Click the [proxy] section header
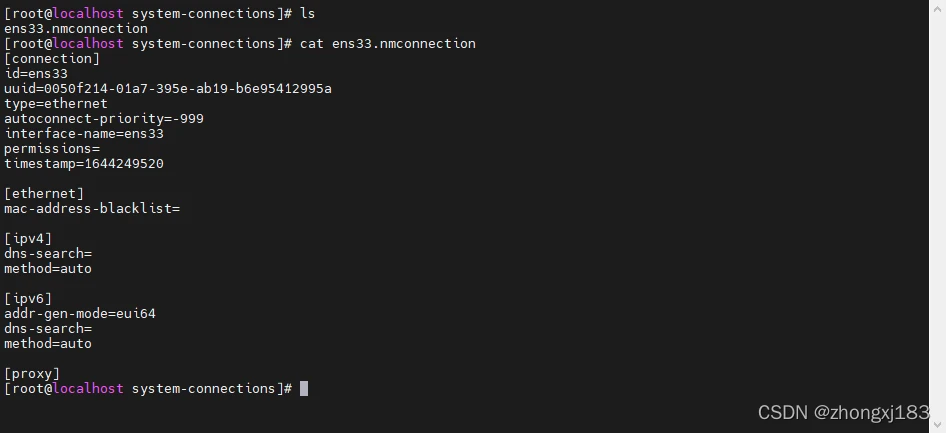The height and width of the screenshot is (433, 946). (x=32, y=373)
